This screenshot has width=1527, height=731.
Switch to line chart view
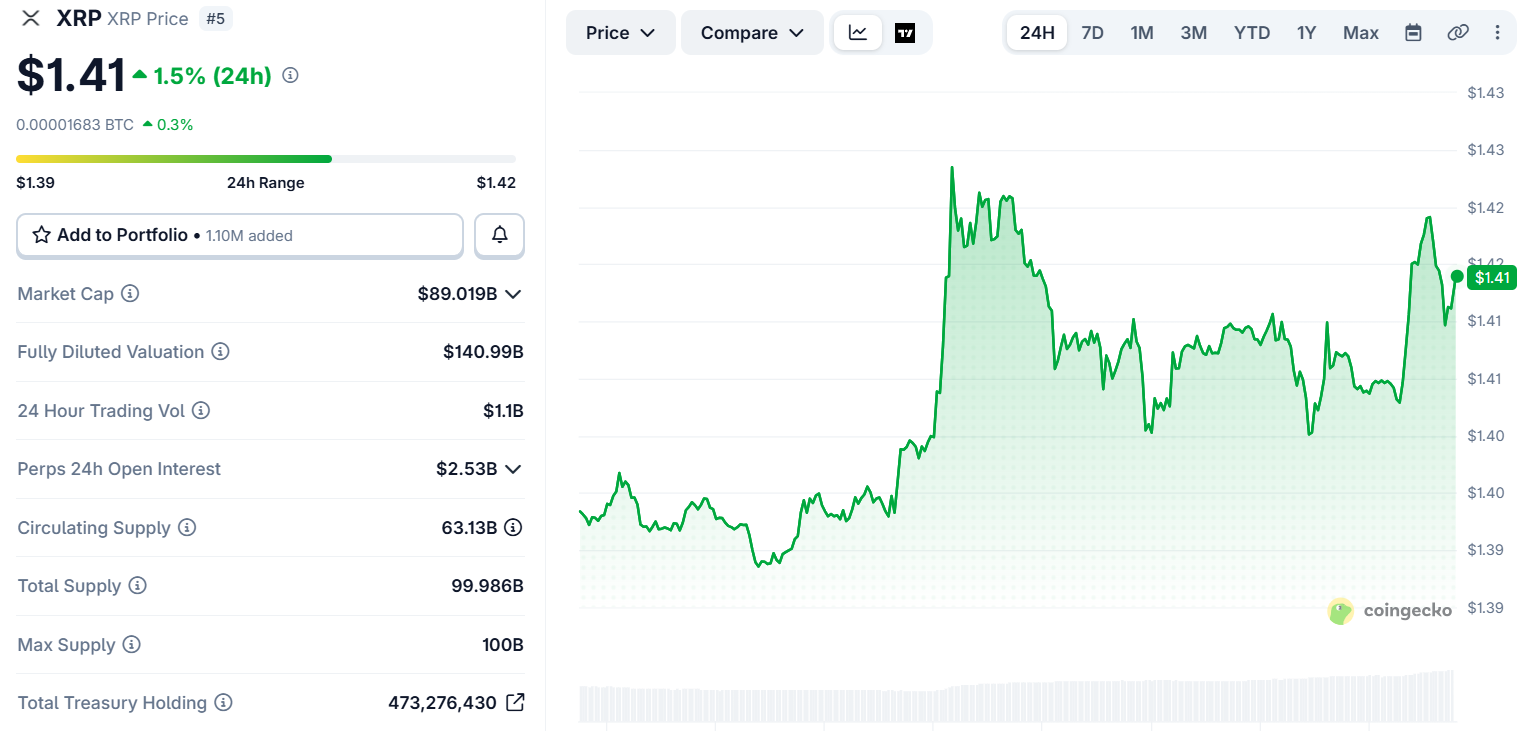tap(858, 33)
